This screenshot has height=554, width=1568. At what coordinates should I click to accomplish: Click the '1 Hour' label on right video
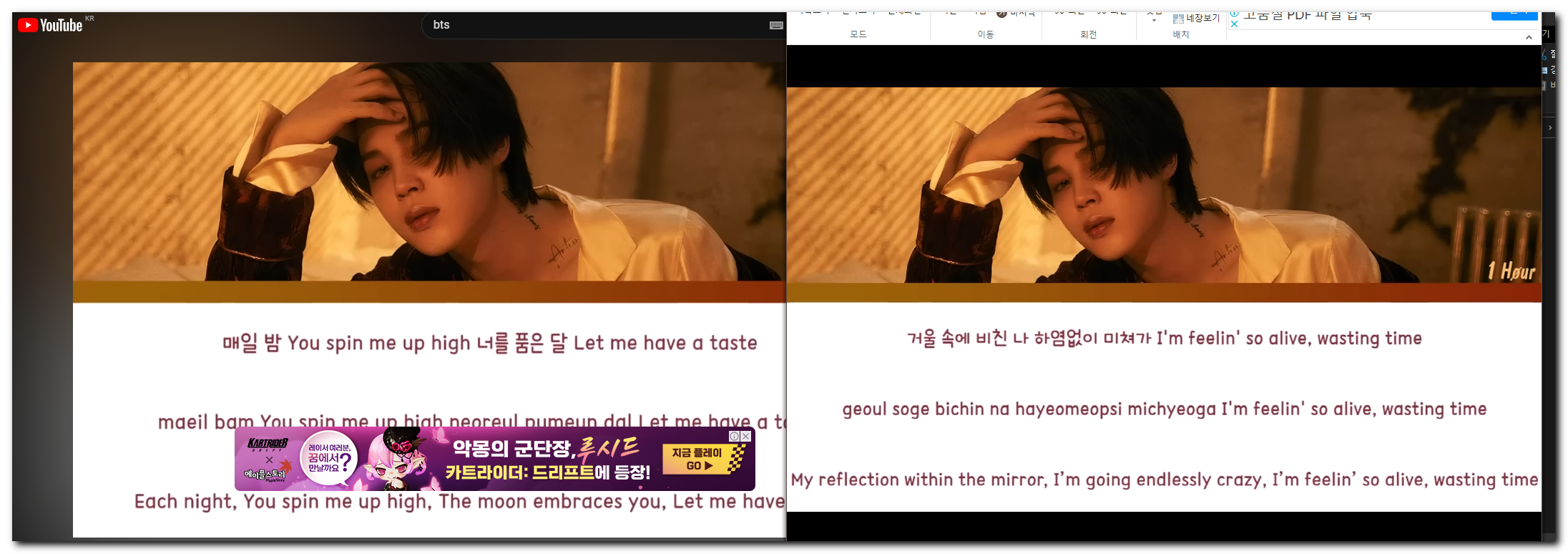[x=1511, y=271]
